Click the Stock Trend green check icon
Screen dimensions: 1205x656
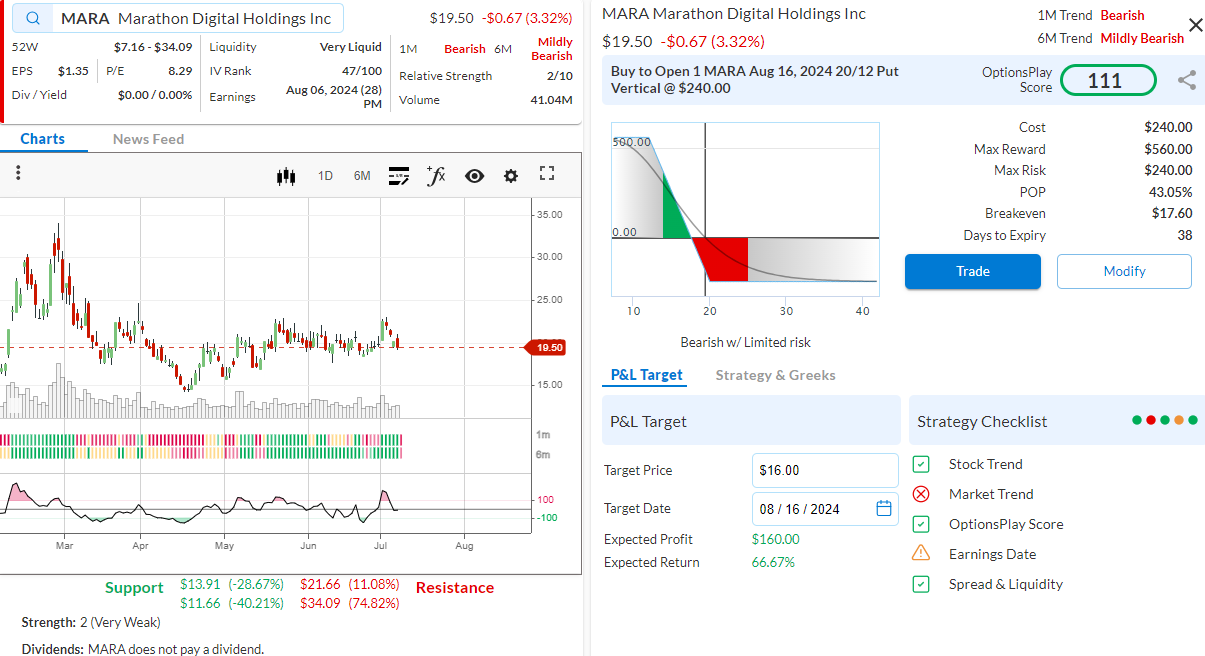[921, 464]
